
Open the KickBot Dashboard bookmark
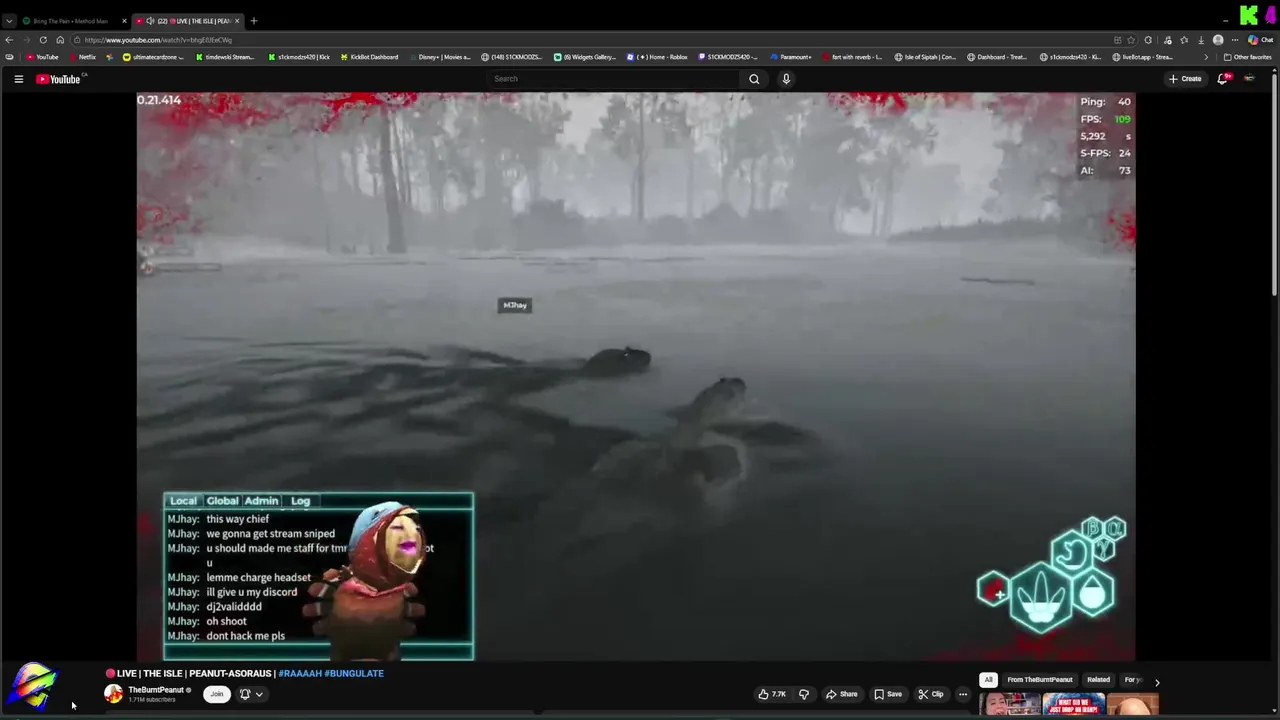click(369, 57)
